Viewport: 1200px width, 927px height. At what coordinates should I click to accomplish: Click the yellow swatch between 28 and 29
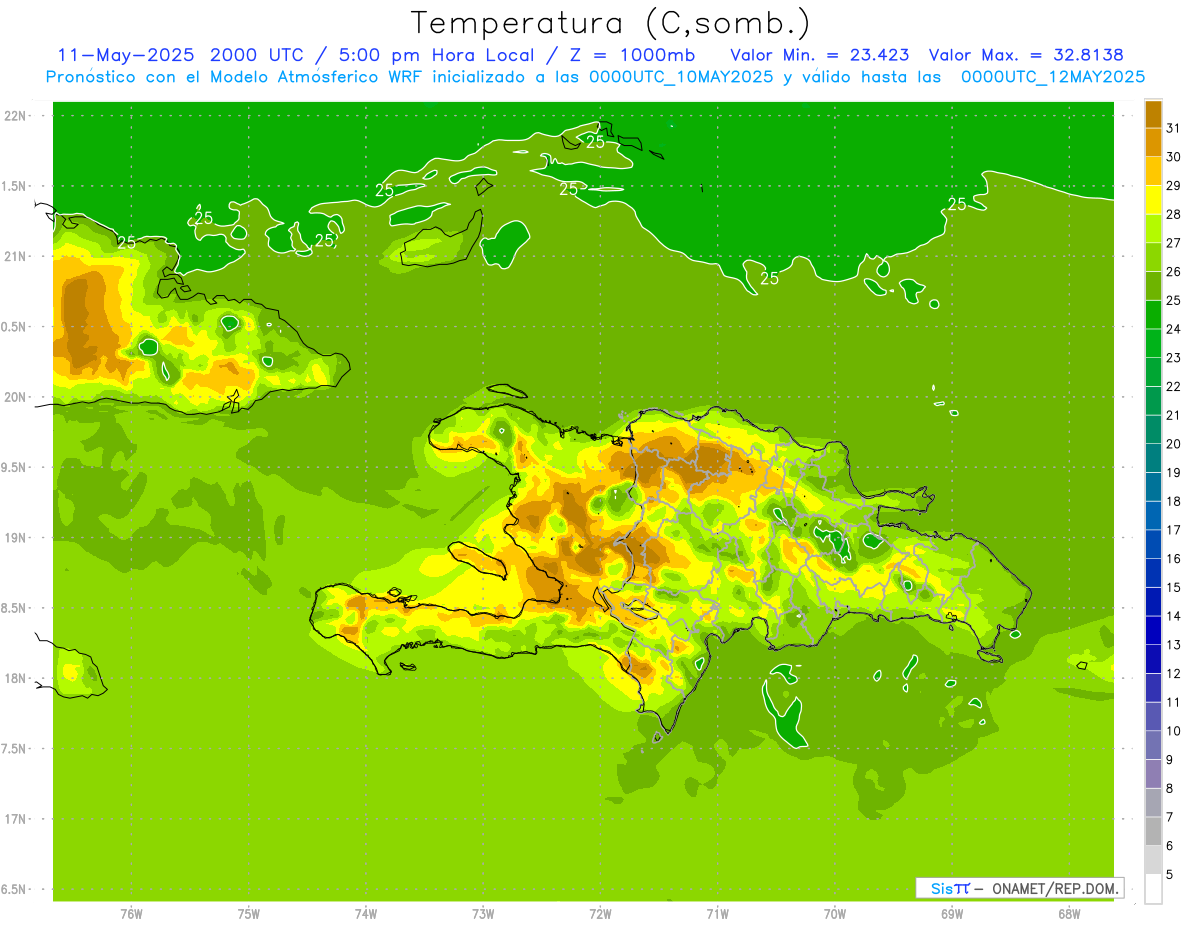(x=1153, y=200)
